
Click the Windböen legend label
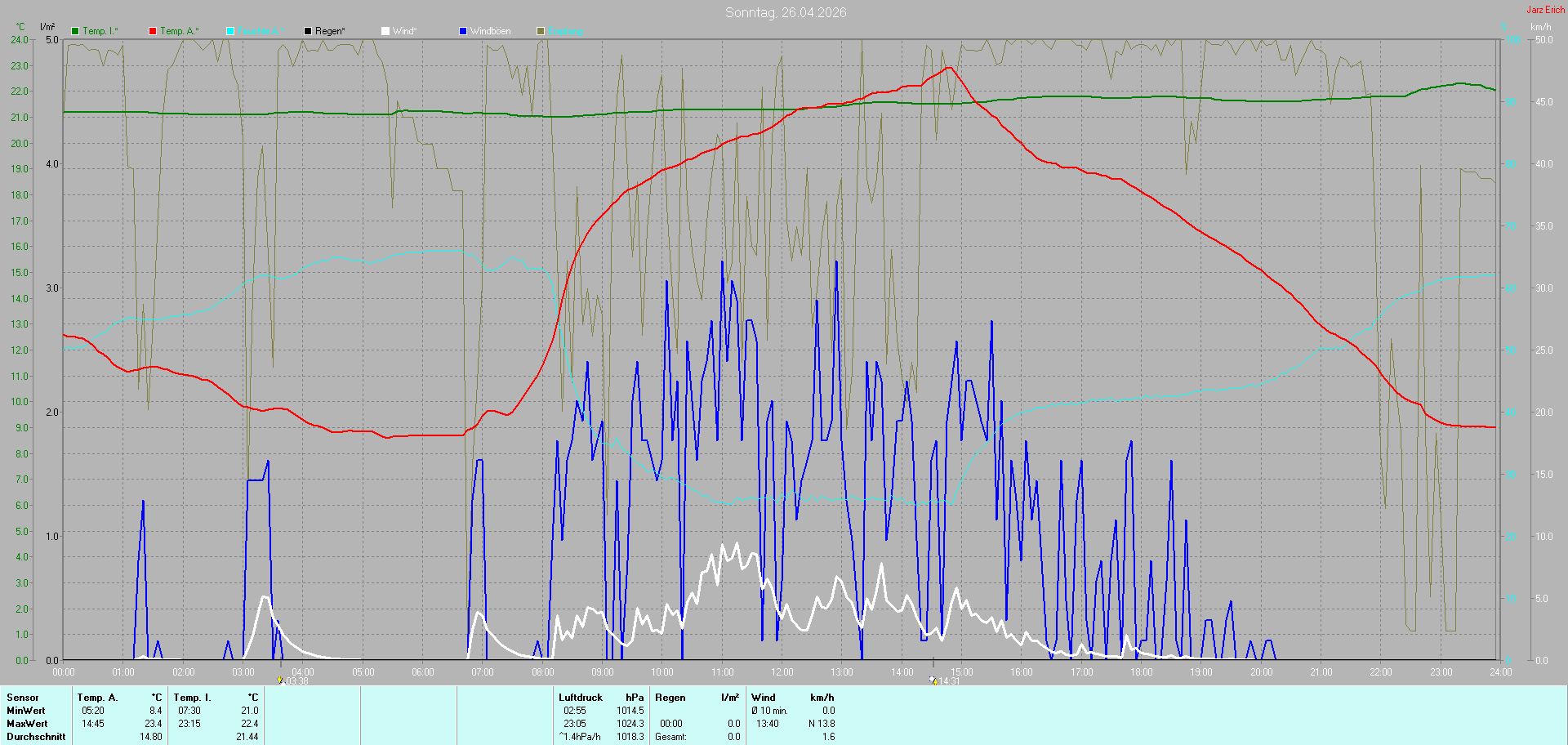[491, 31]
